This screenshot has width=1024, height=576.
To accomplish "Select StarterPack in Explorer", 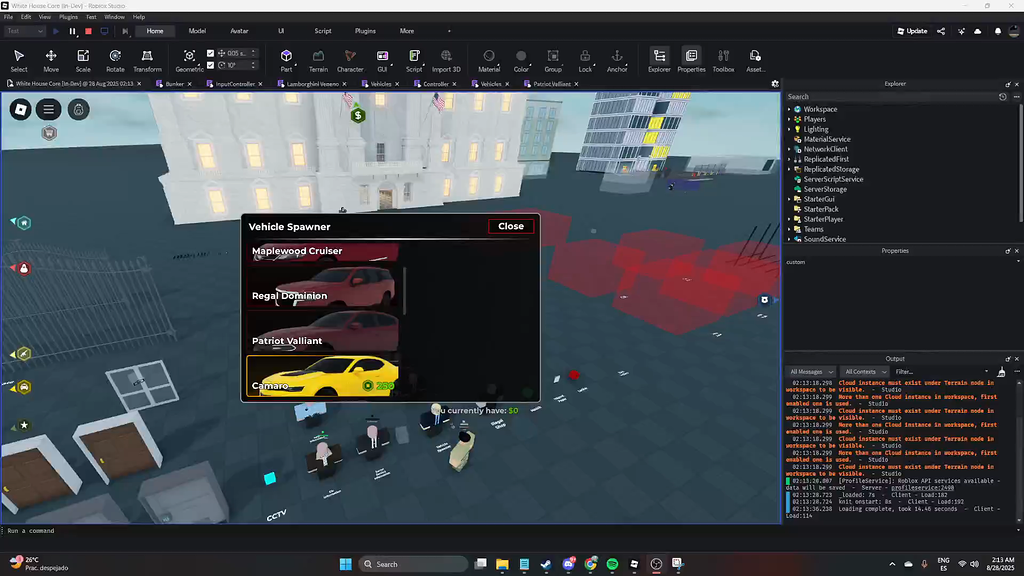I will coord(820,209).
